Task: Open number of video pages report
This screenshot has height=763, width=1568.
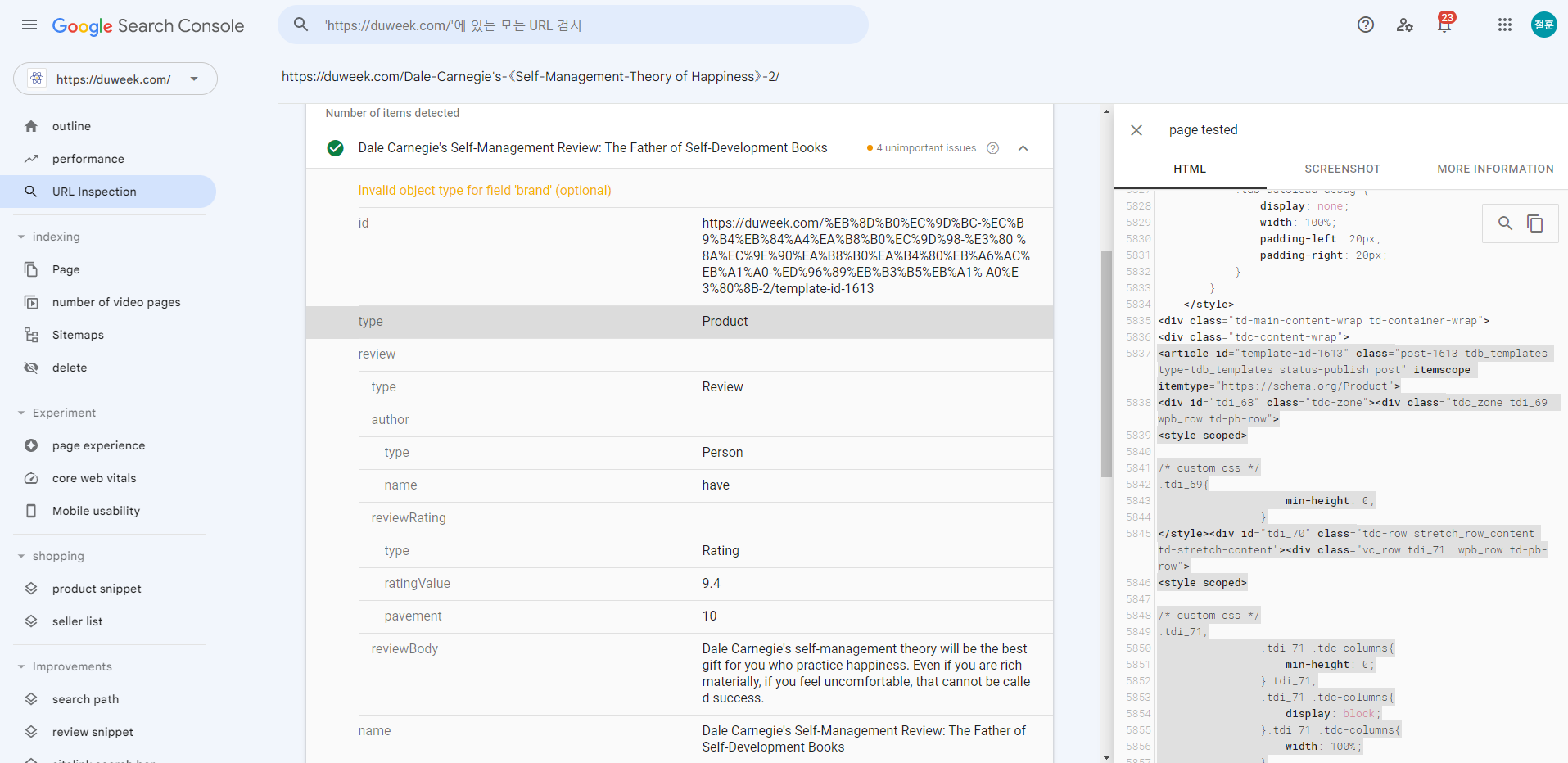Action: tap(108, 302)
